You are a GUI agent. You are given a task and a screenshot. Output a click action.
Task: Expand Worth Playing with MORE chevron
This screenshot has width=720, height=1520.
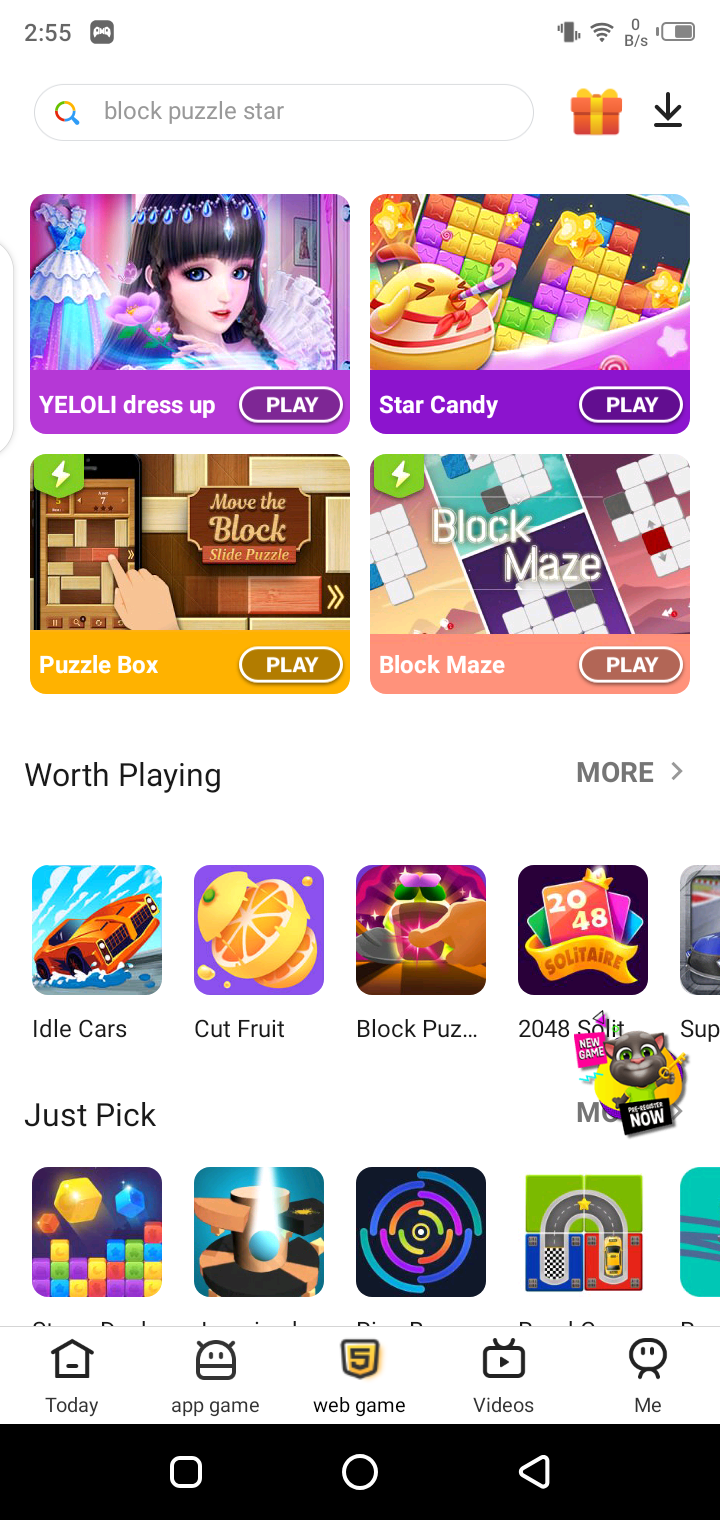pos(630,772)
